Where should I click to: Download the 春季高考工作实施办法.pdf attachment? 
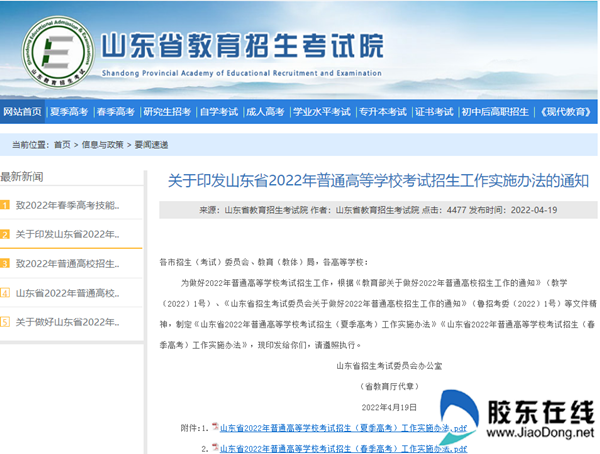343,449
